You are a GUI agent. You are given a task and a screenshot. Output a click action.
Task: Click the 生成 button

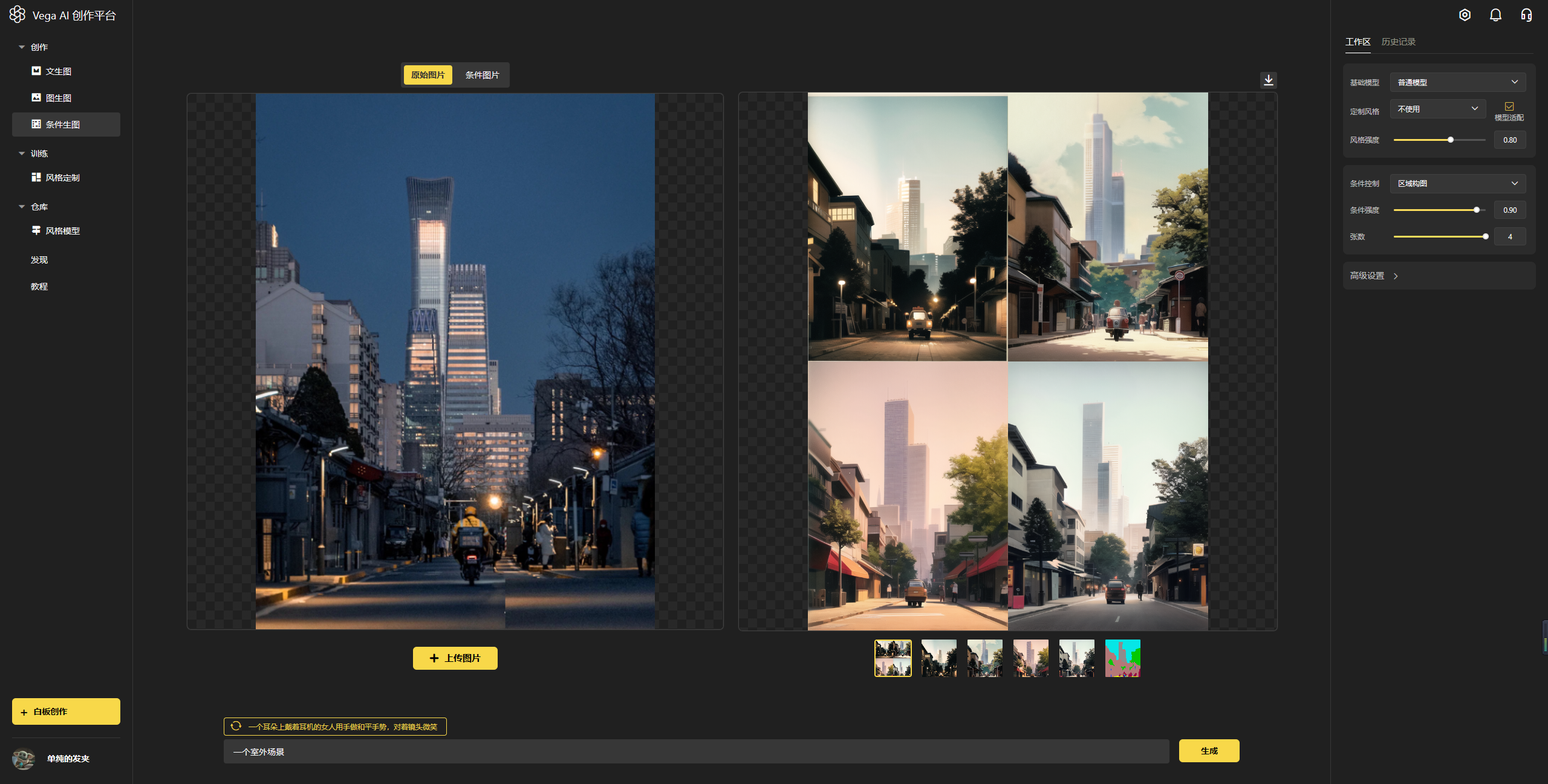[x=1209, y=751]
